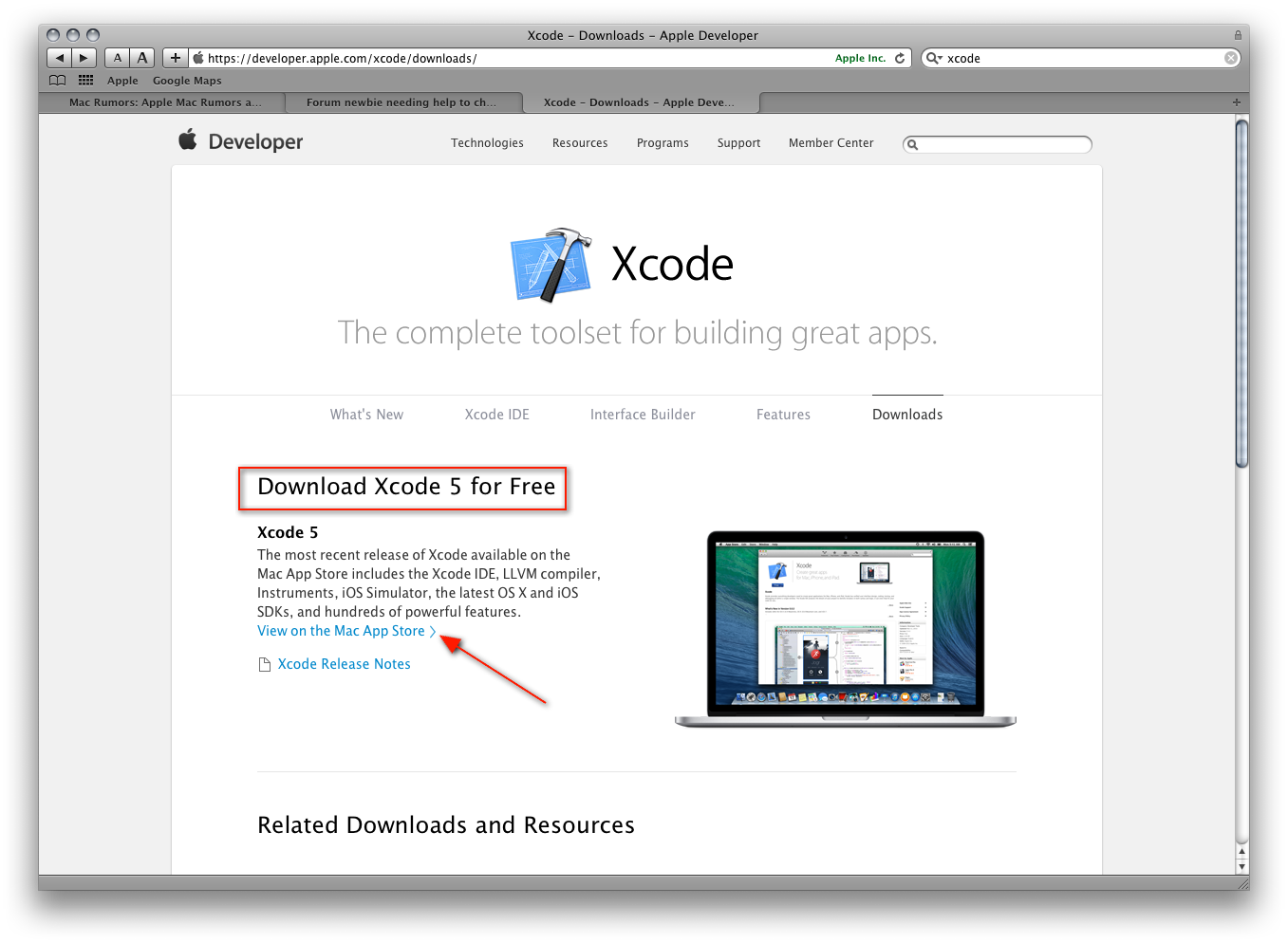1288x943 pixels.
Task: Reload the page with the refresh icon
Action: point(900,58)
